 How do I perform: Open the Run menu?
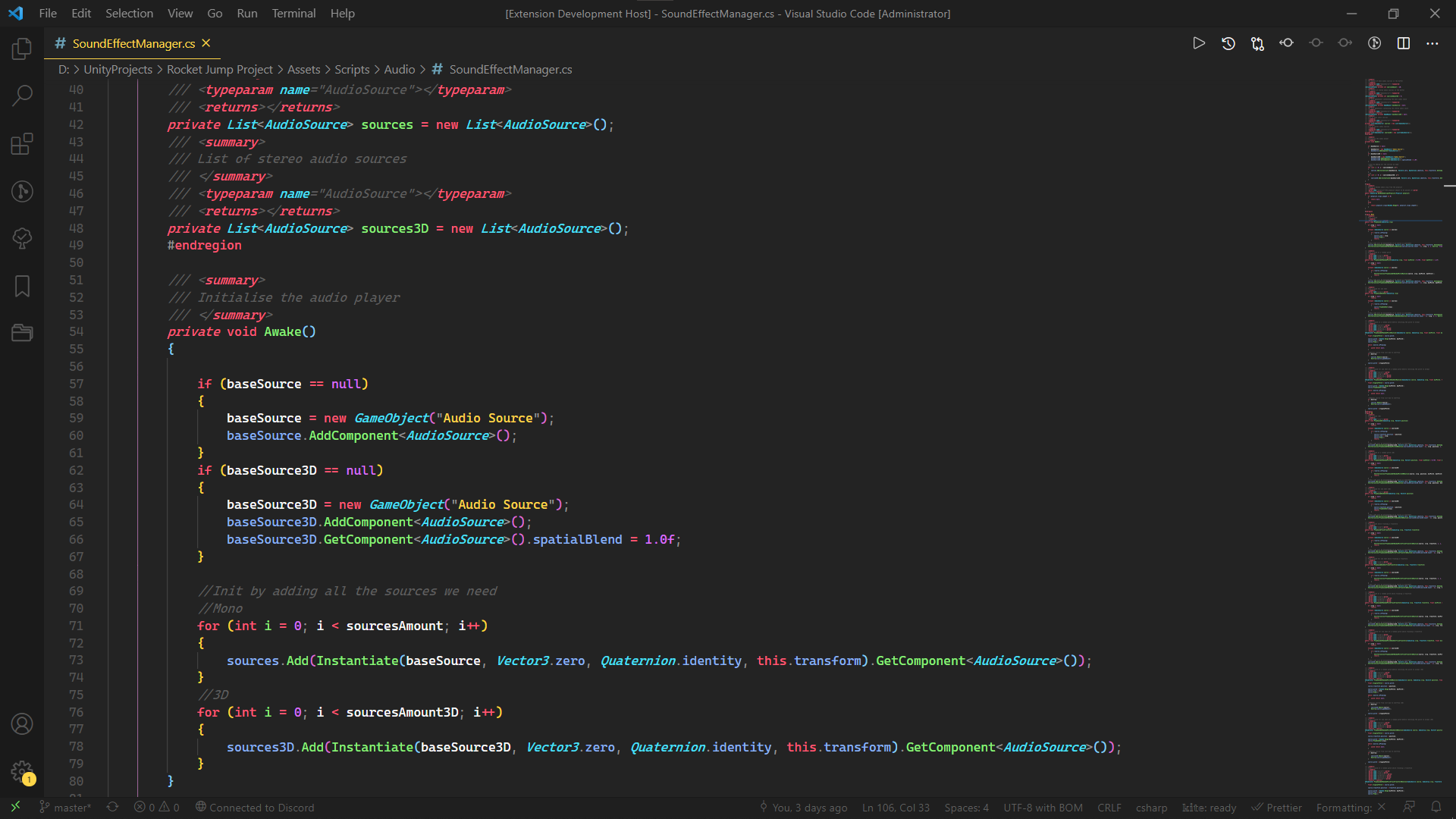(x=247, y=13)
